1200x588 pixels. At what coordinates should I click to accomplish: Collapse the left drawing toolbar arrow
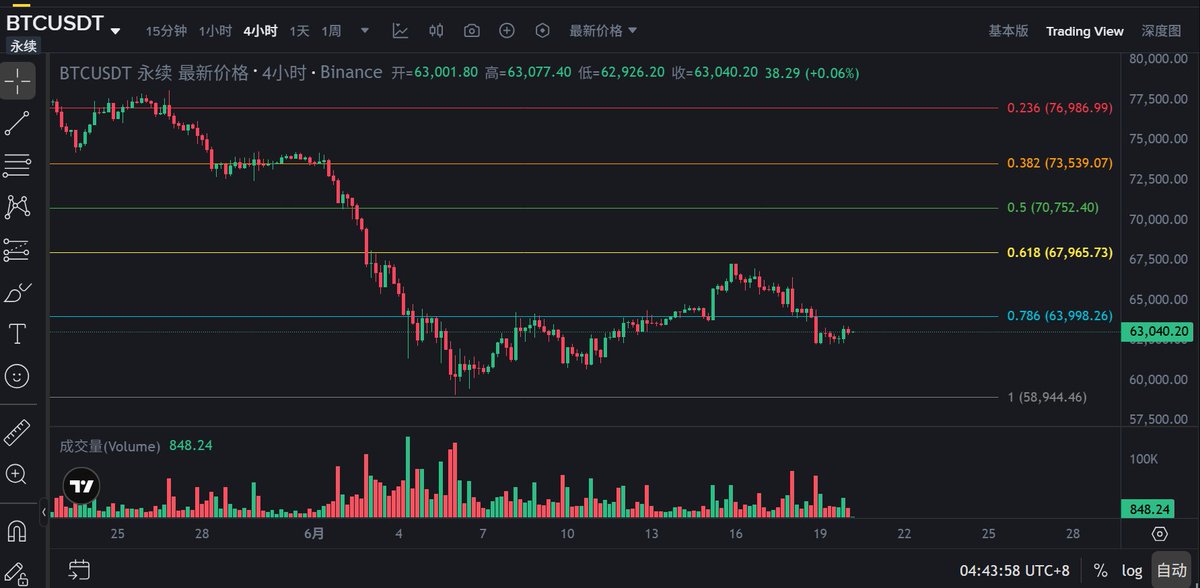point(43,513)
